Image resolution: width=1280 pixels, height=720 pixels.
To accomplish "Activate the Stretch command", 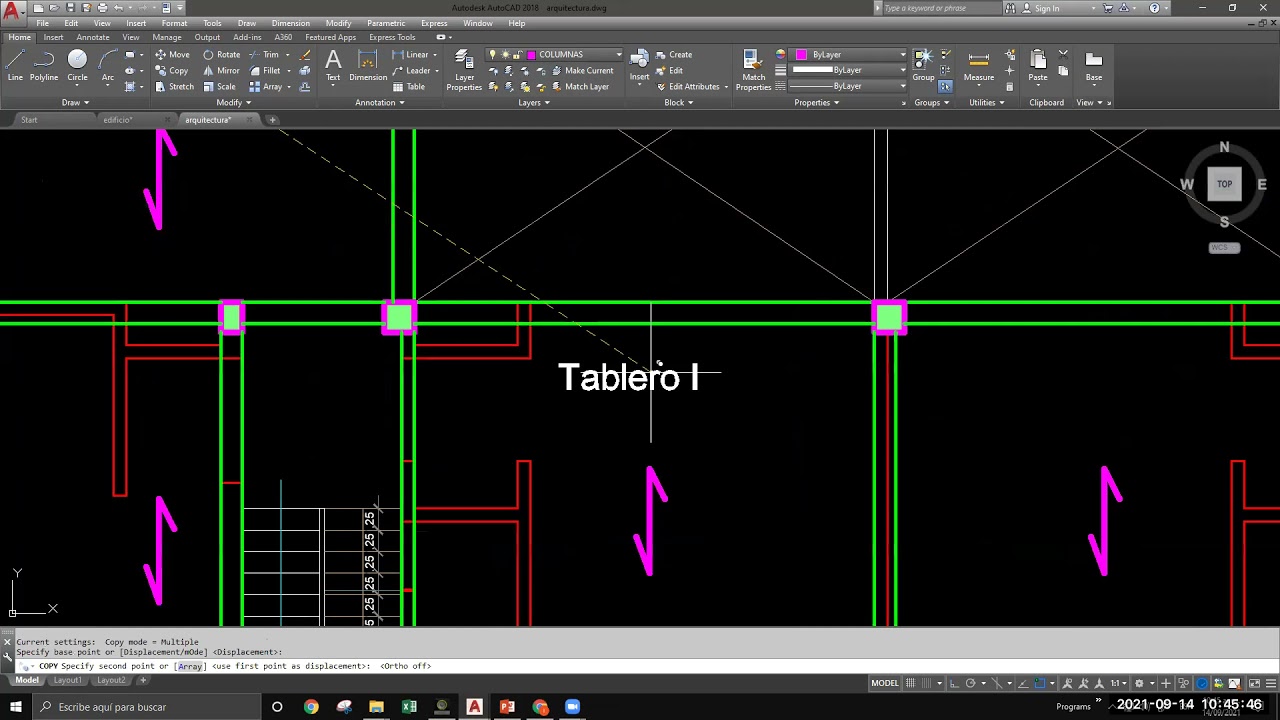I will (174, 87).
